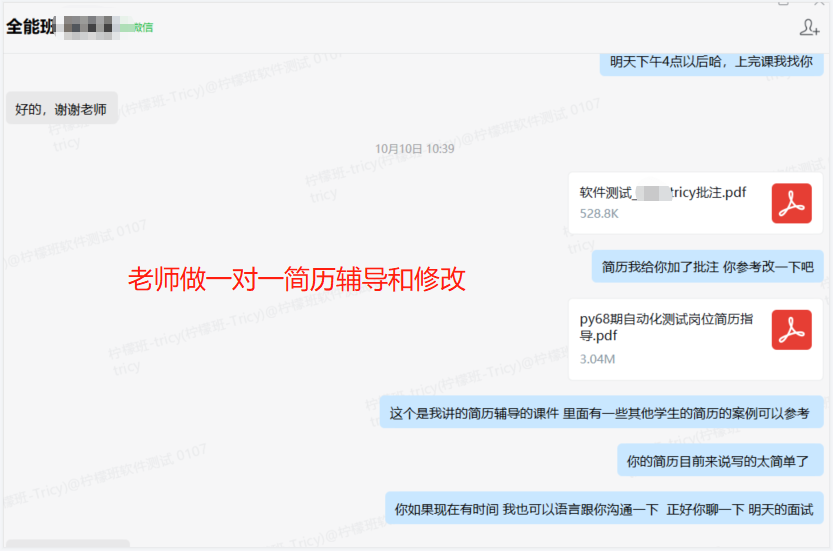This screenshot has width=833, height=551.
Task: Click the green 微信 tag beside the title
Action: (142, 28)
